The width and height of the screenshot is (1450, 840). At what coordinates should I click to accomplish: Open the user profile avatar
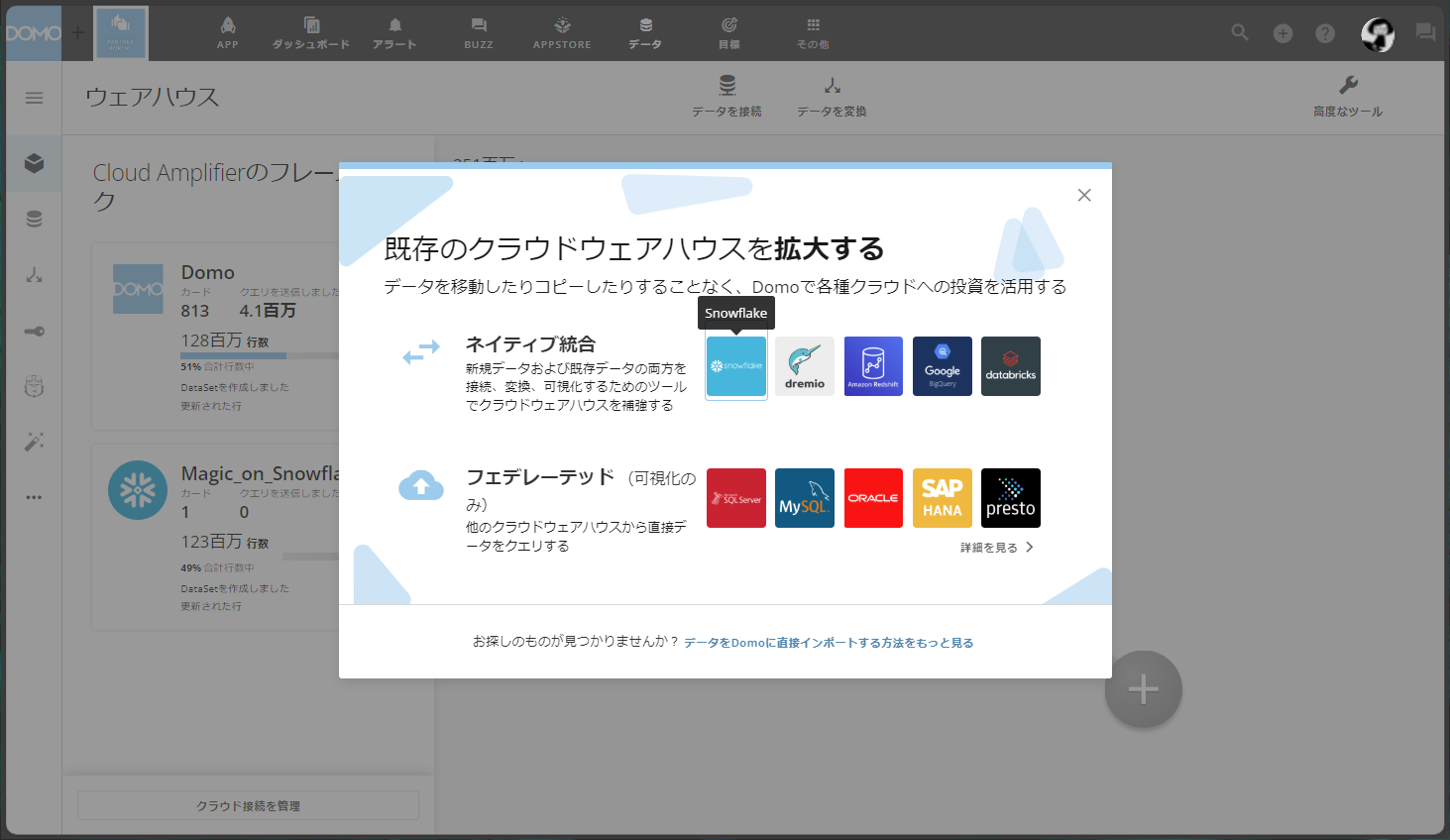(1378, 35)
